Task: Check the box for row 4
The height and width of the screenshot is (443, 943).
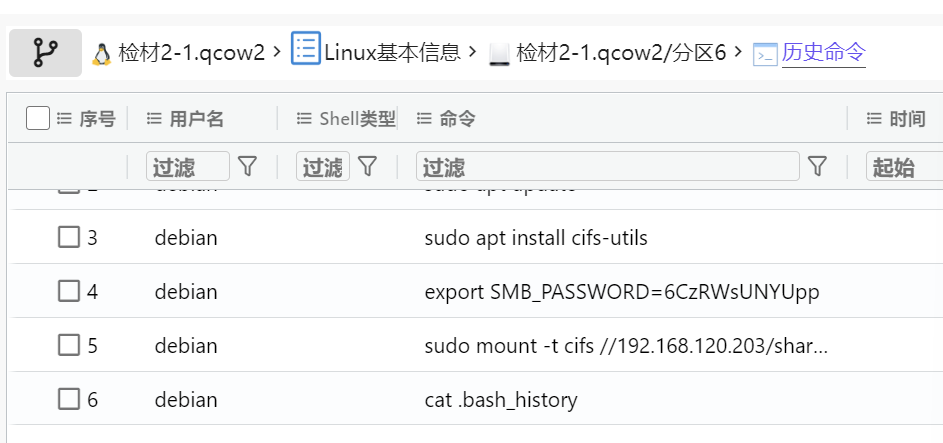Action: [69, 292]
